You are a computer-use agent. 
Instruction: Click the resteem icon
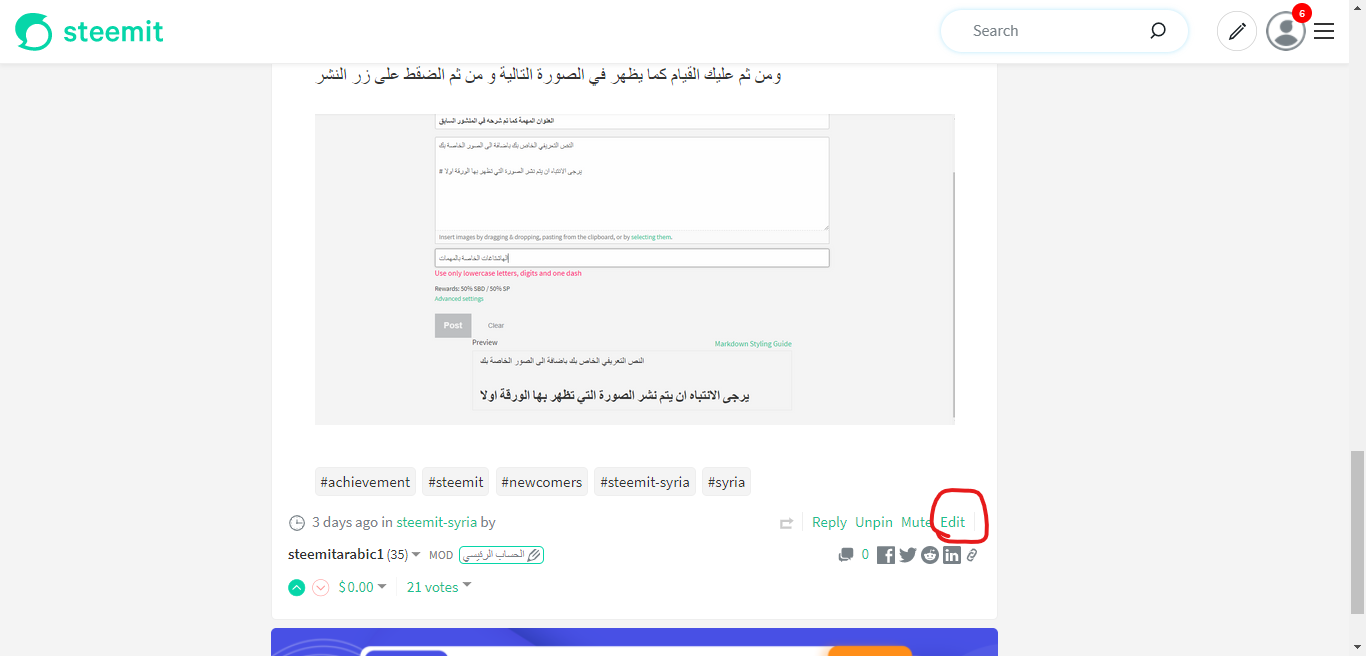coord(787,523)
